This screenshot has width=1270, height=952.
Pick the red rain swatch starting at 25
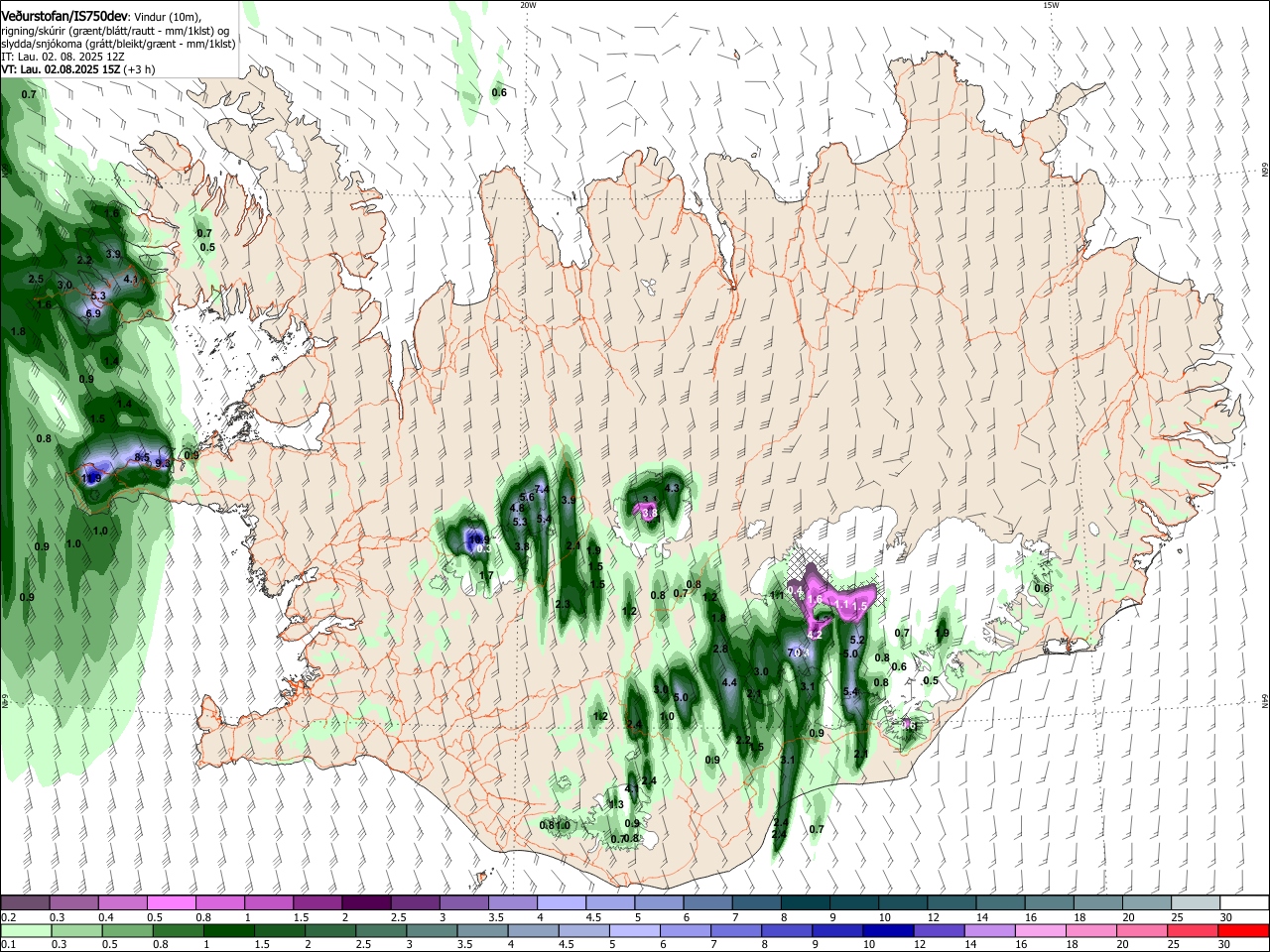click(1195, 930)
